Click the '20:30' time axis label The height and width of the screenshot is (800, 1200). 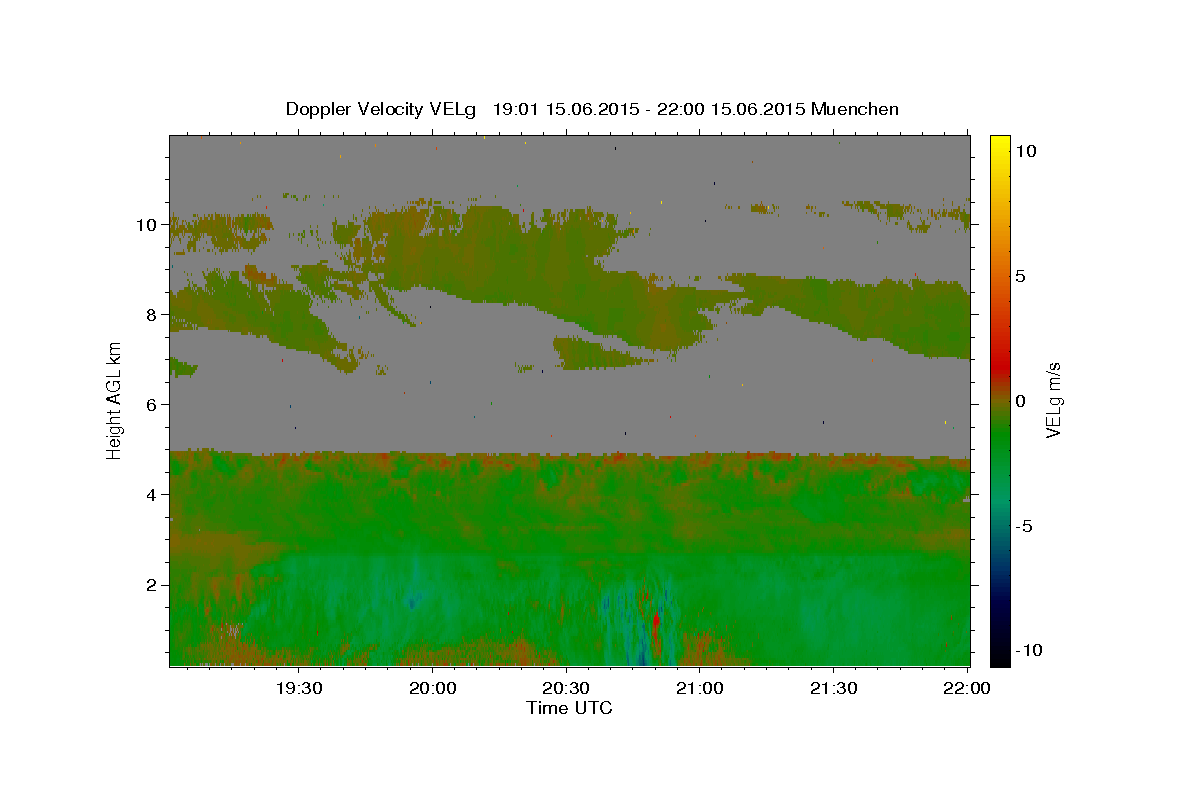pyautogui.click(x=566, y=688)
